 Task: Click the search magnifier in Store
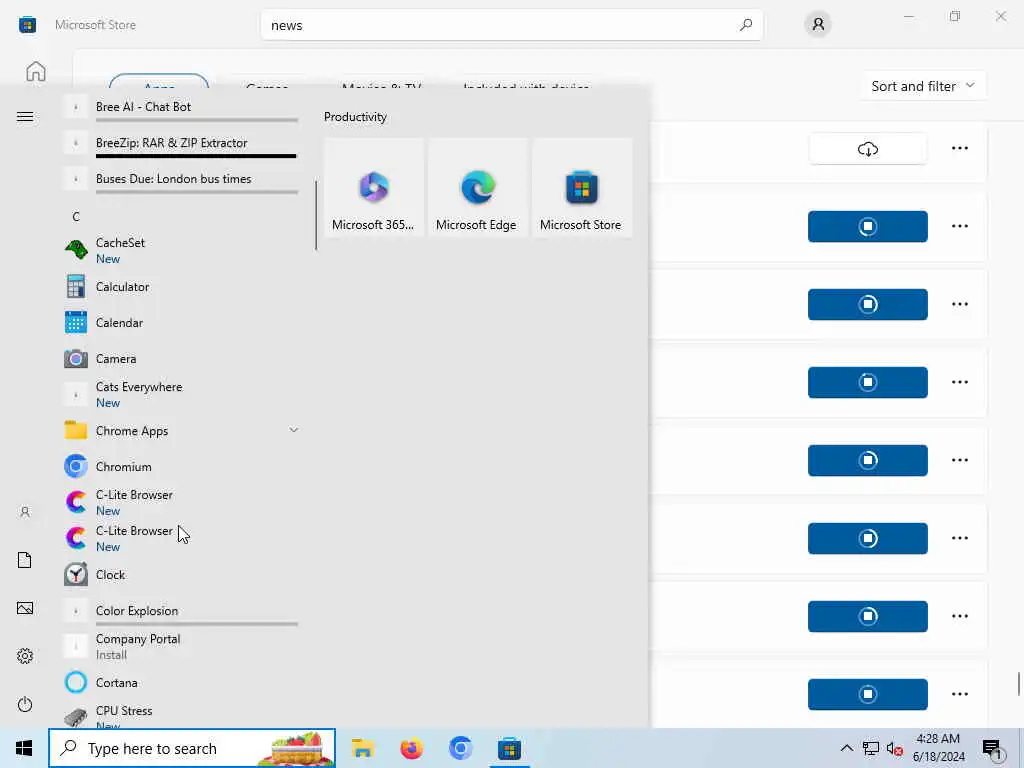point(746,25)
